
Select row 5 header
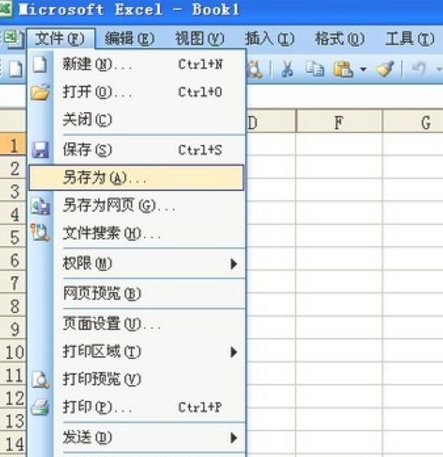point(13,237)
